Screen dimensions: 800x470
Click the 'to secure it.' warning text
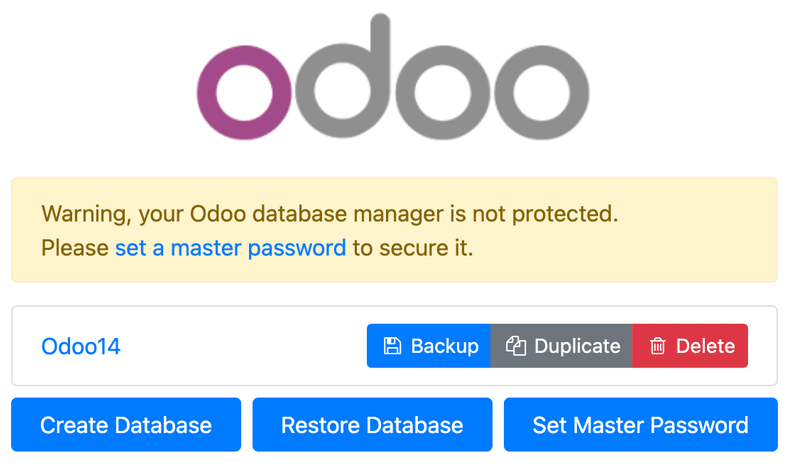coord(413,248)
